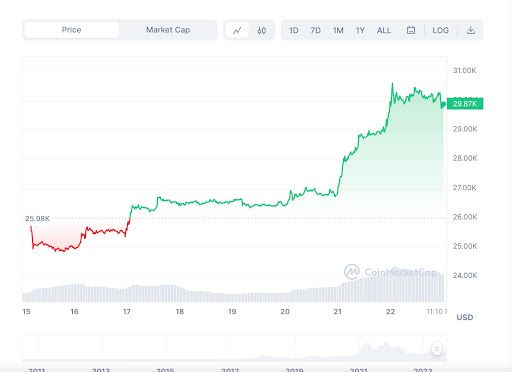Image resolution: width=512 pixels, height=372 pixels.
Task: Click the range selector pause handle
Action: (x=437, y=349)
